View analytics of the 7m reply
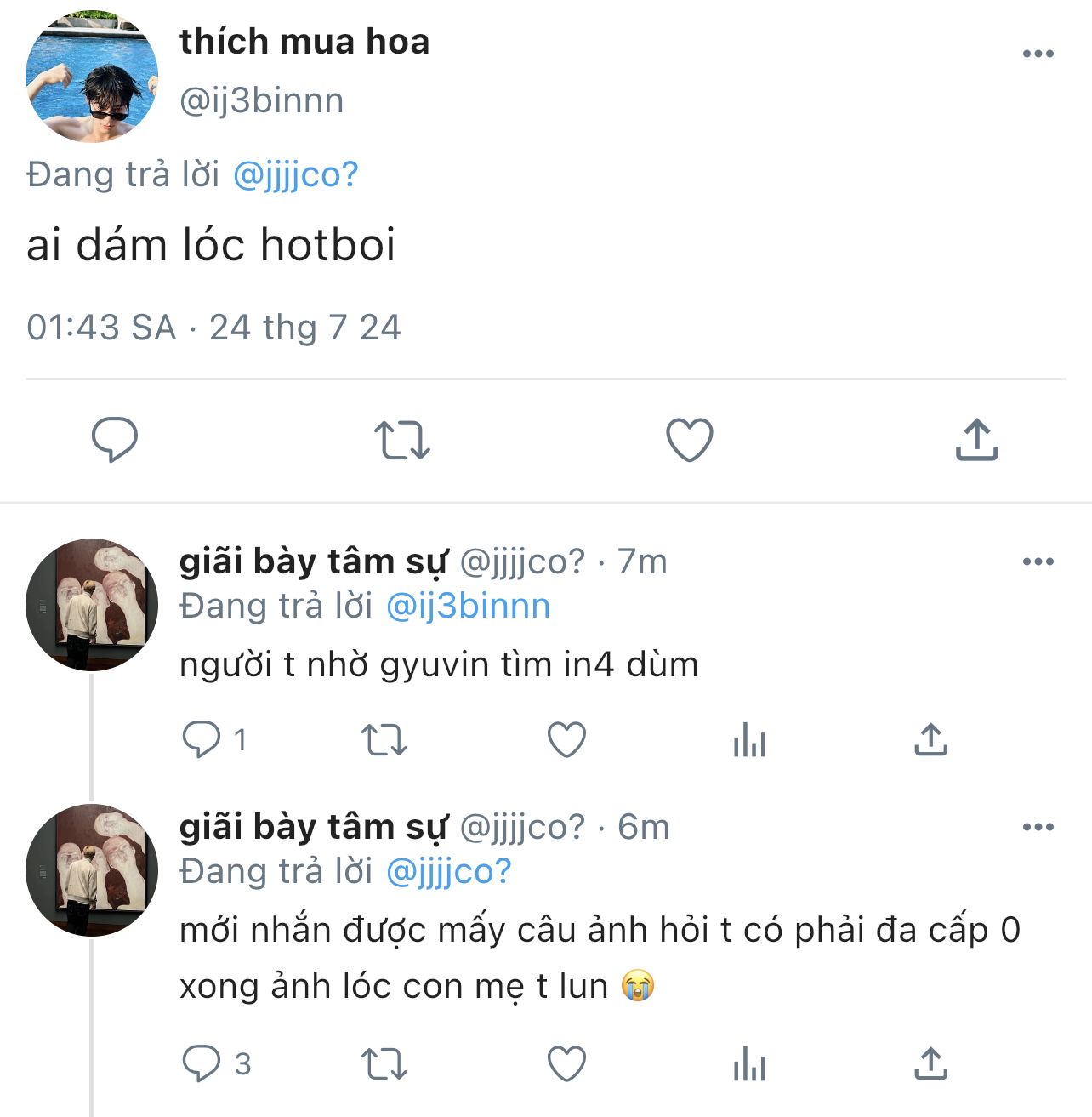Viewport: 1092px width, 1117px height. tap(749, 739)
